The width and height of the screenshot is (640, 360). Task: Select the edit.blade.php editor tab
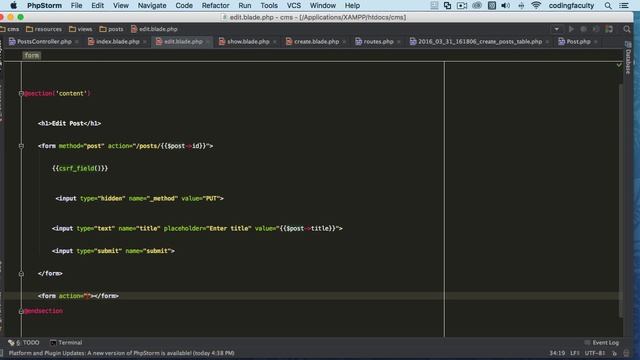pos(183,42)
